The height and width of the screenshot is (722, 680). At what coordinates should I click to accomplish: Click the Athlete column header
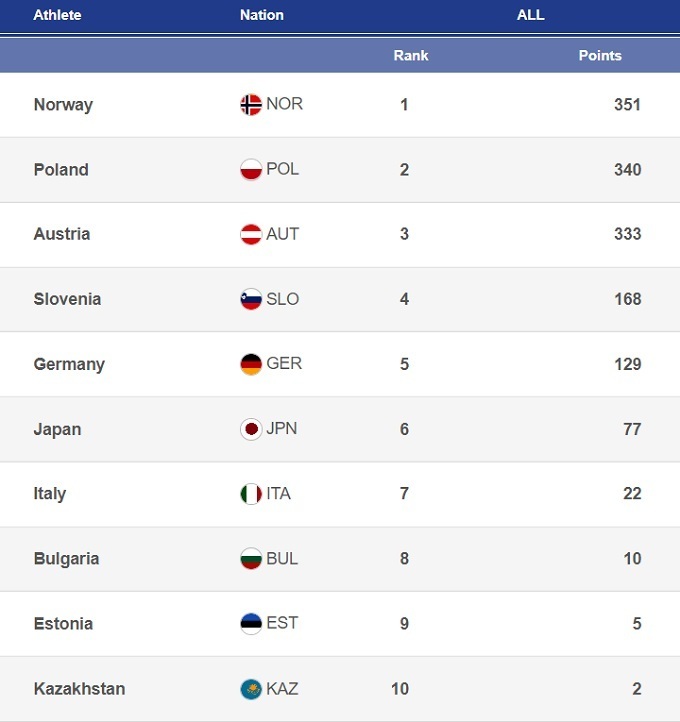point(57,15)
